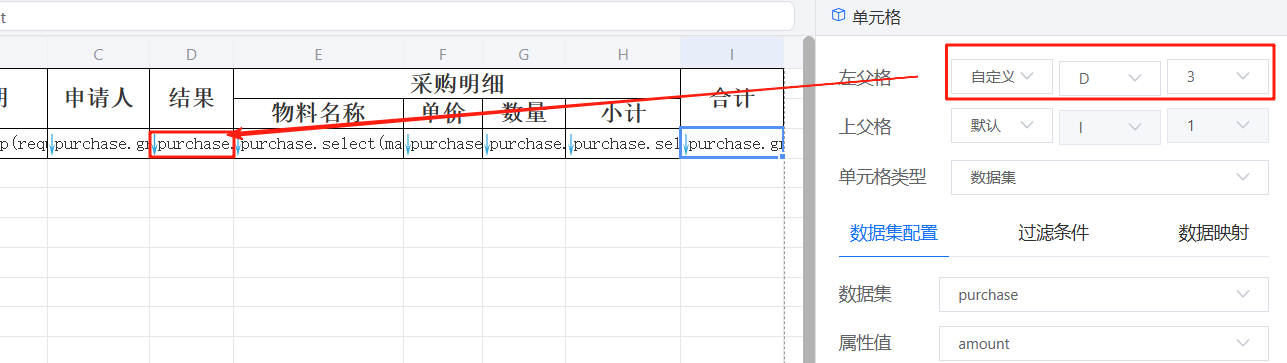Switch to the 数据映射 tab

1213,234
